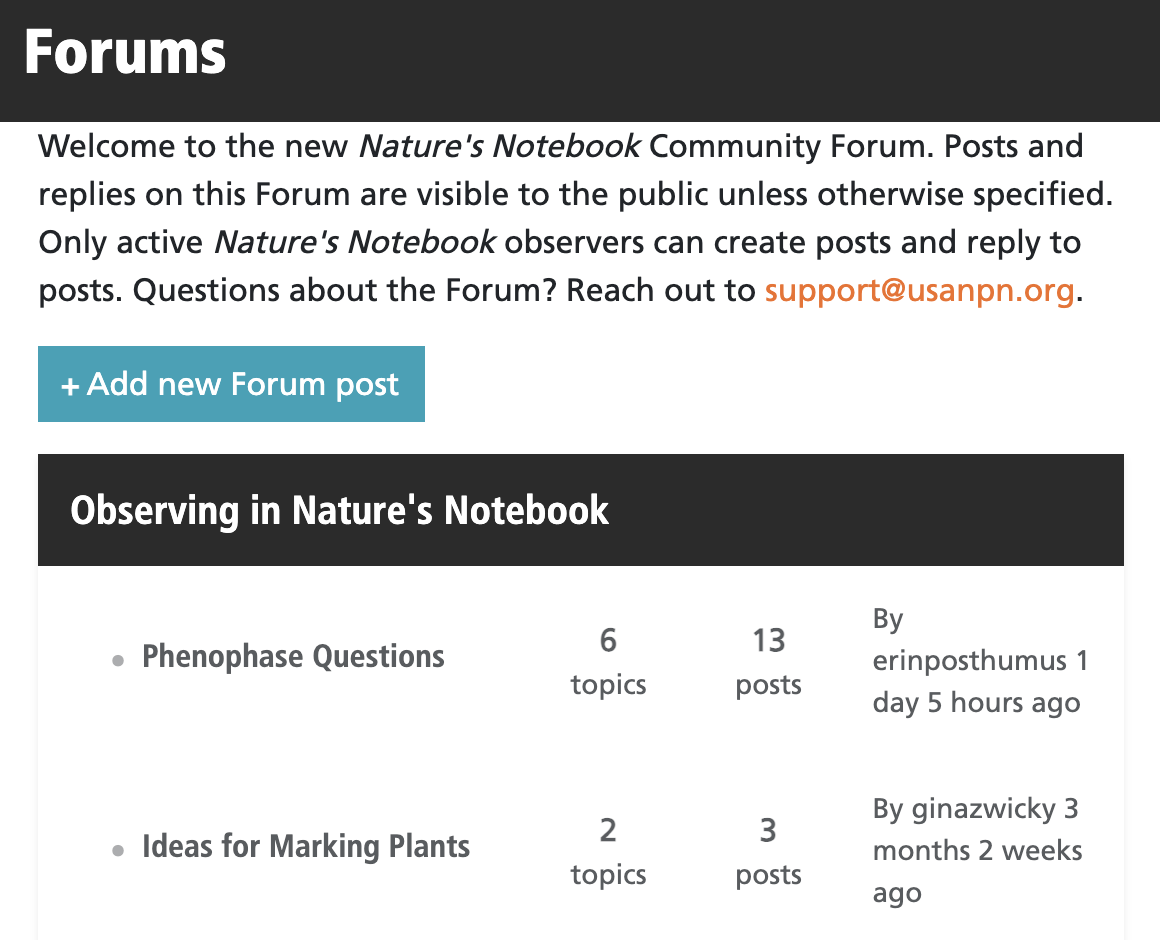Image resolution: width=1160 pixels, height=940 pixels.
Task: Click the bullet icon beside Ideas for Marking Plants
Action: coord(119,851)
